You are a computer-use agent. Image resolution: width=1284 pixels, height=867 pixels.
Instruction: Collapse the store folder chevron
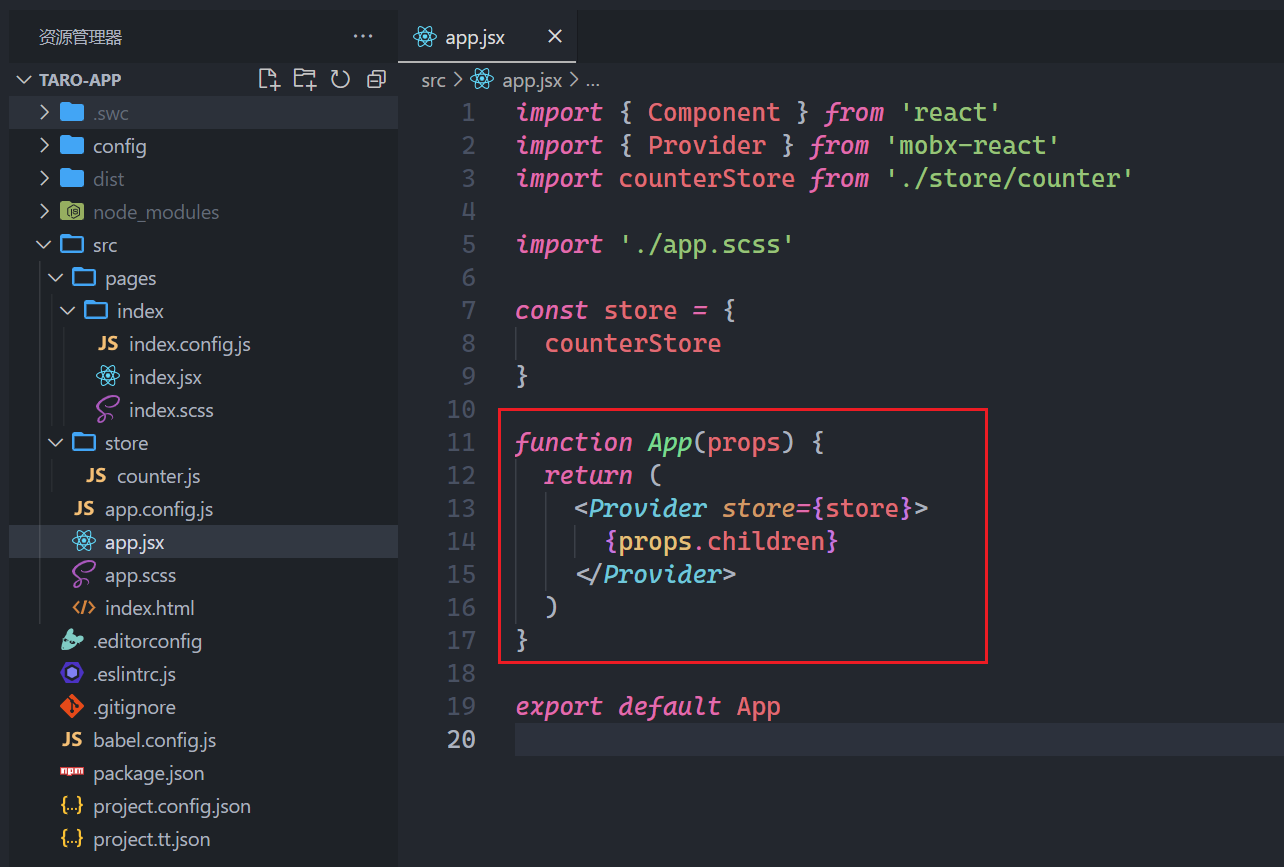coord(56,443)
